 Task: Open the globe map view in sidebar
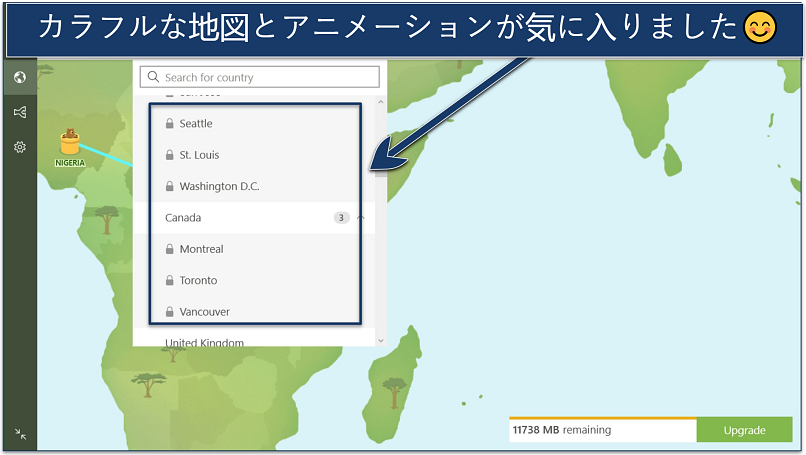point(19,78)
